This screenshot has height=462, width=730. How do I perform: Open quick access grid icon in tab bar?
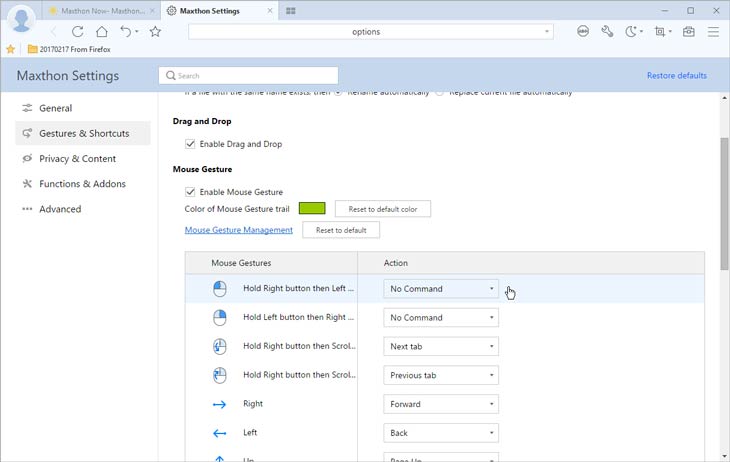[x=291, y=11]
